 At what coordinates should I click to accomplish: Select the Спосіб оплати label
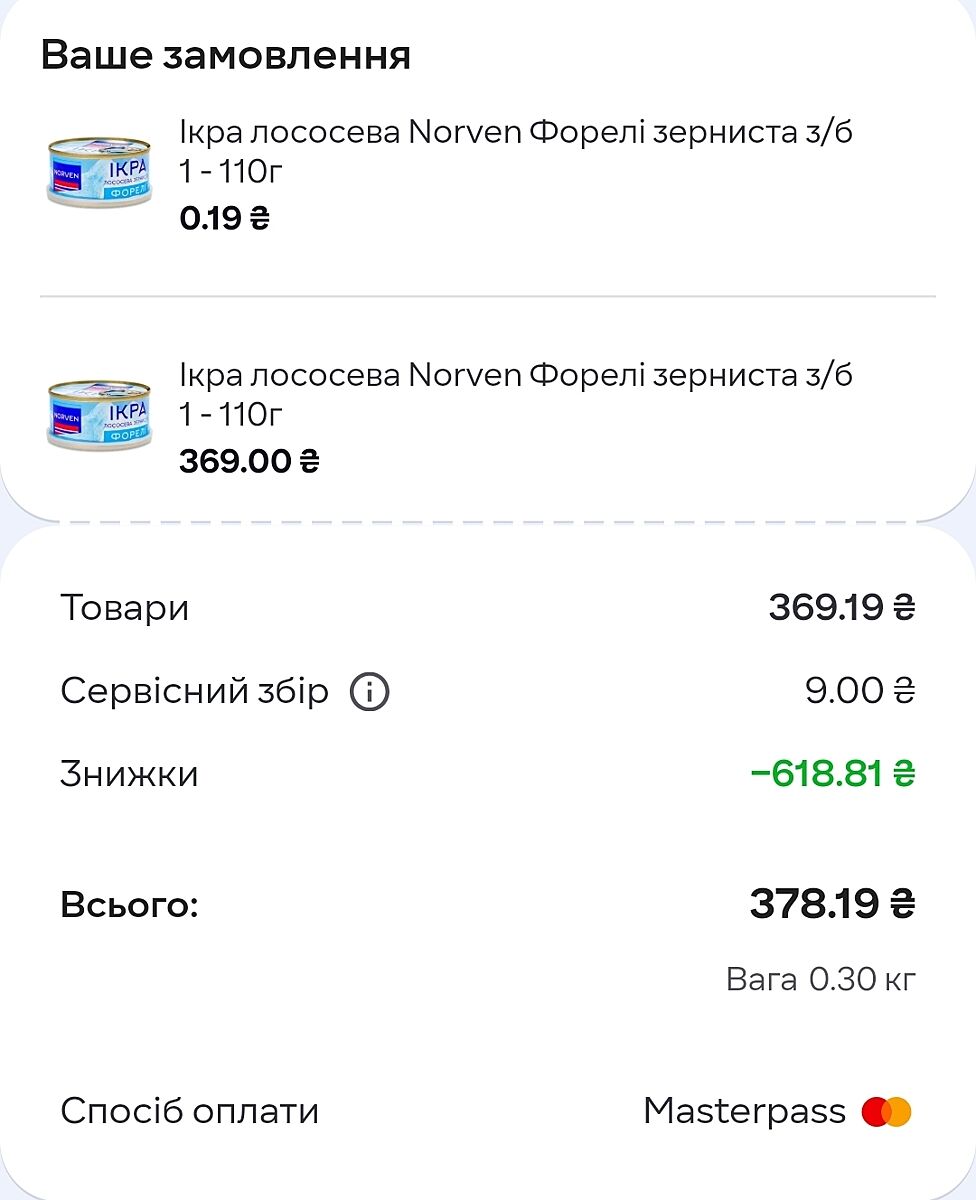tap(190, 1111)
